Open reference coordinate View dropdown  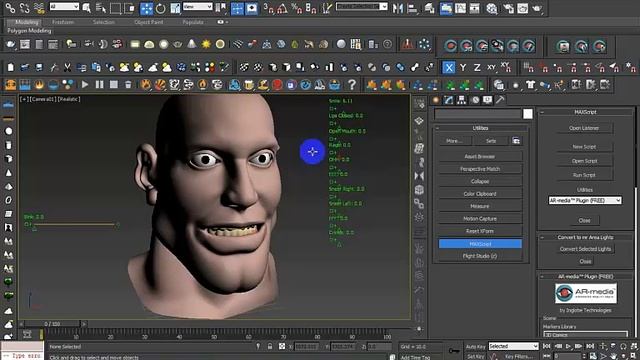pyautogui.click(x=198, y=7)
